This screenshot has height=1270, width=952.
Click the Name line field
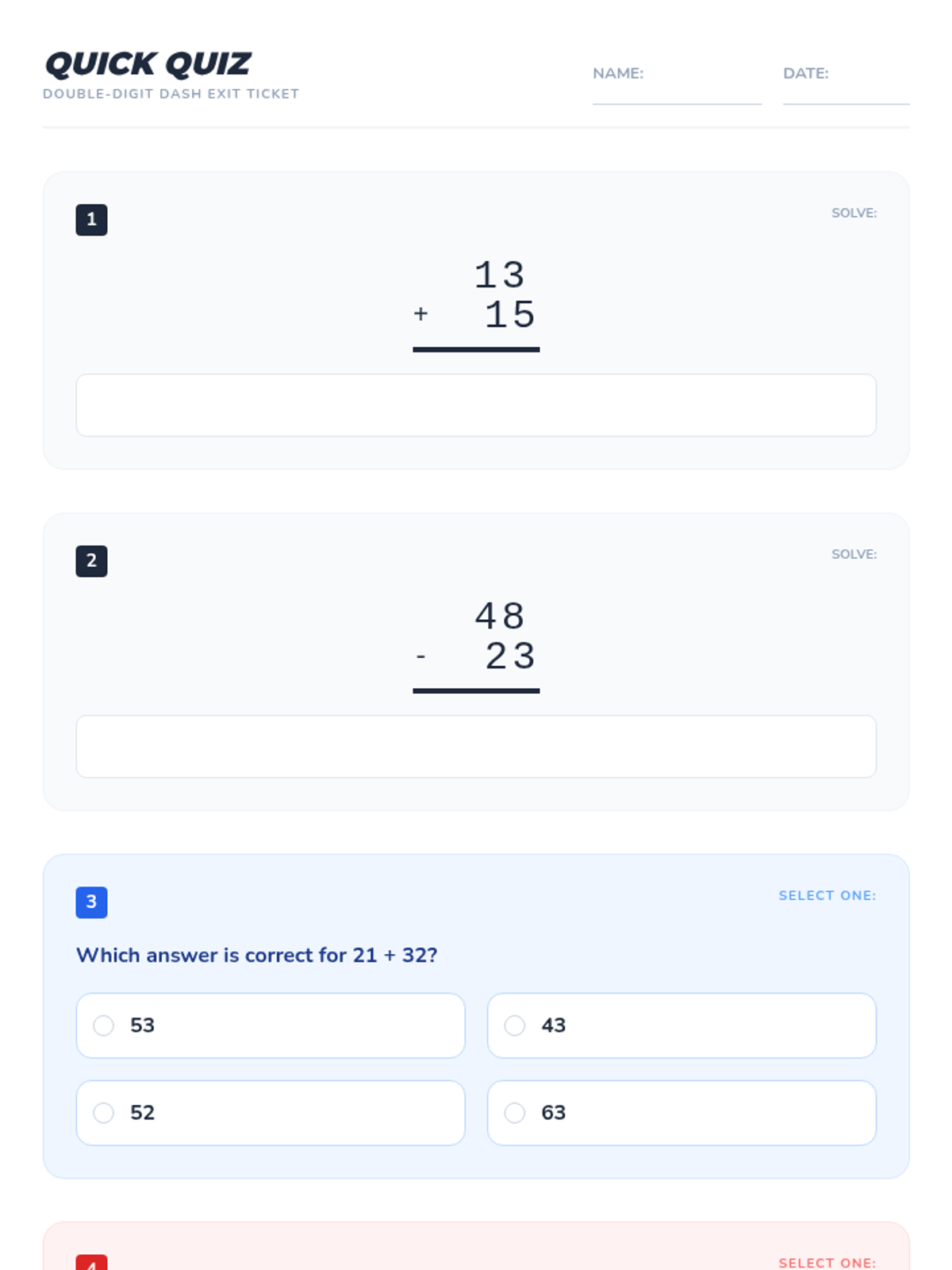(x=676, y=87)
